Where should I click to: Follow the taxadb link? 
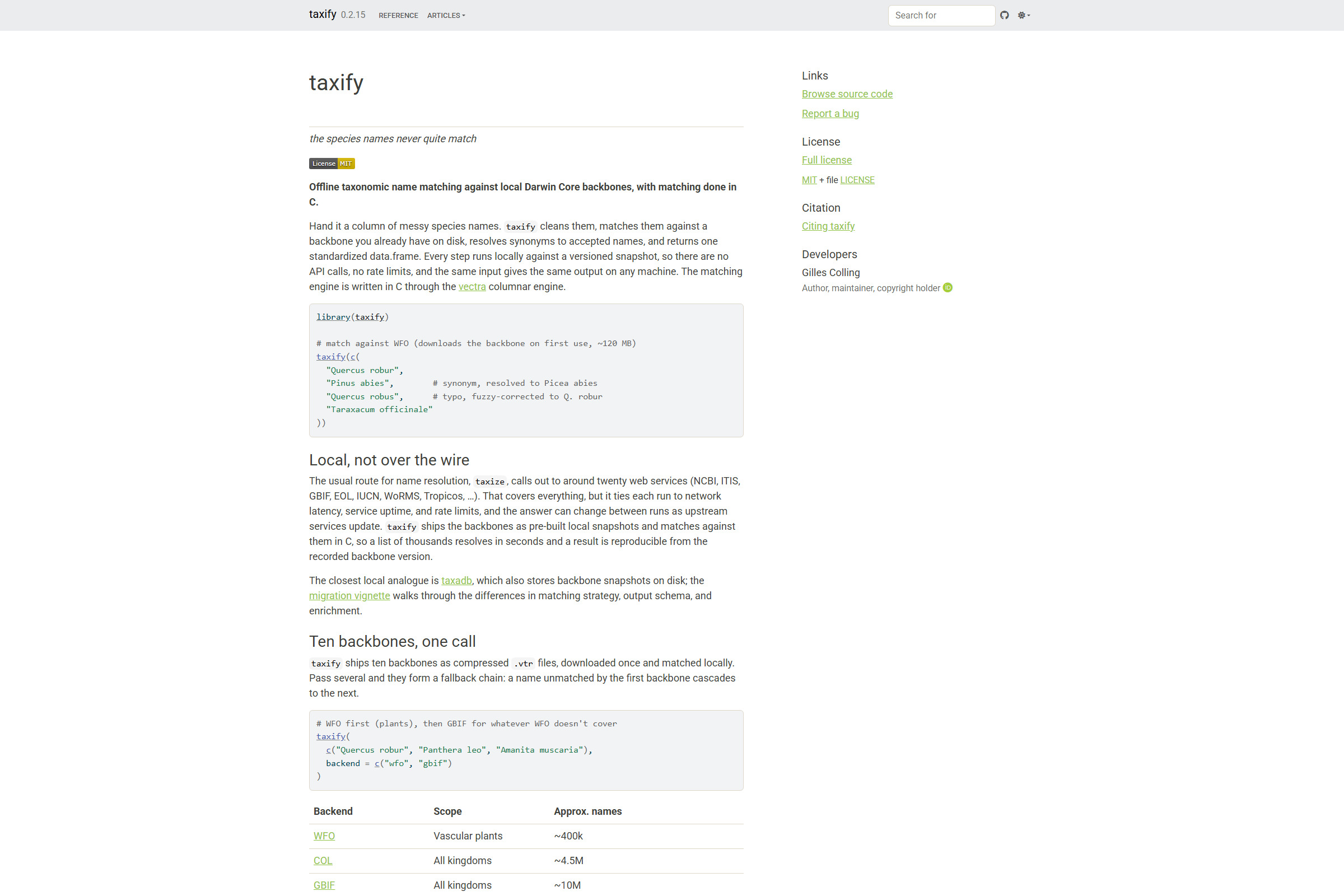click(456, 581)
